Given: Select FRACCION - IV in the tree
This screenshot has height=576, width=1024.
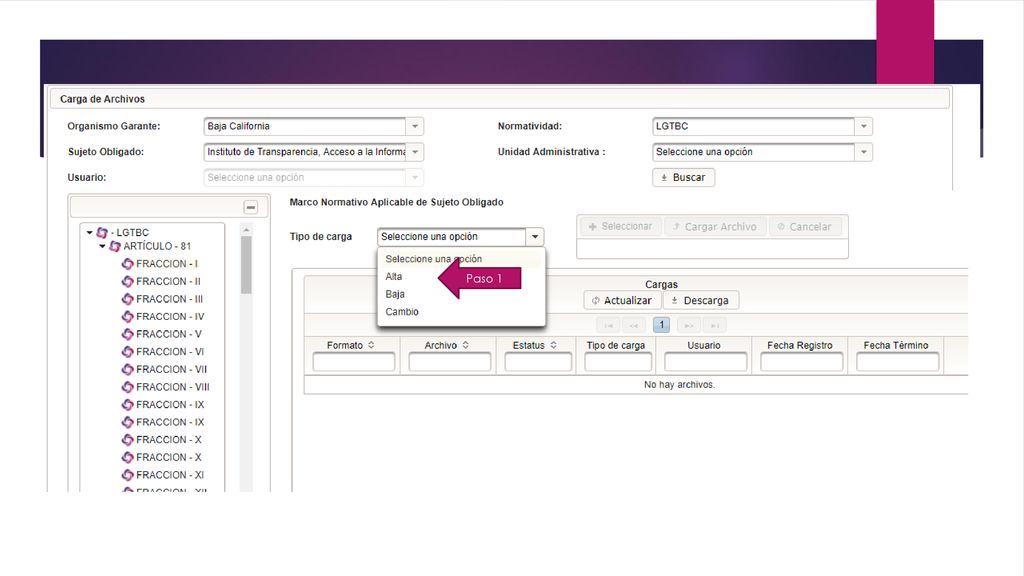Looking at the screenshot, I should click(170, 317).
